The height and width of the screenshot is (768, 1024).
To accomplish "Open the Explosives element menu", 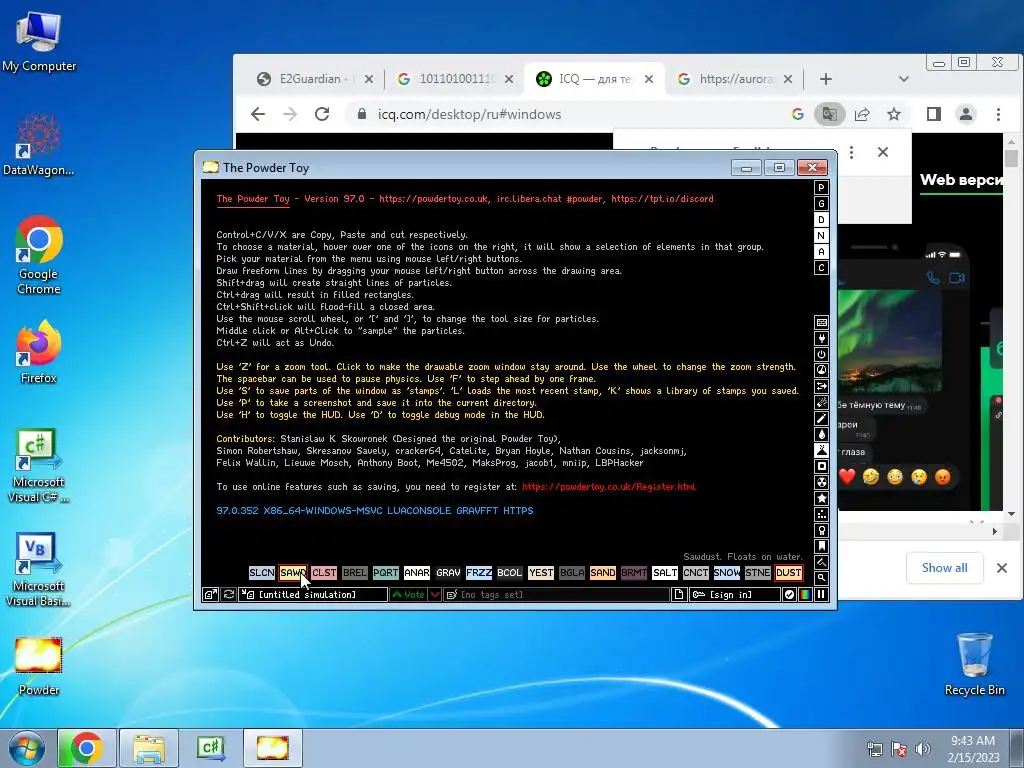I will click(822, 402).
